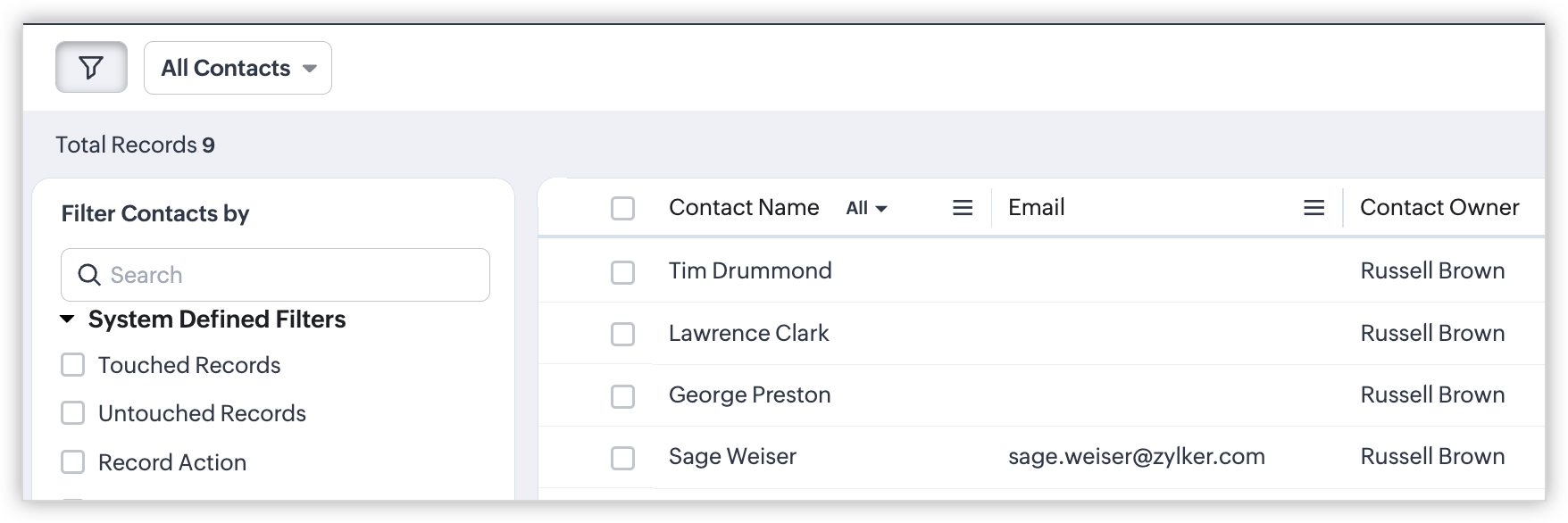Enable the Touched Records filter checkbox

pos(72,365)
